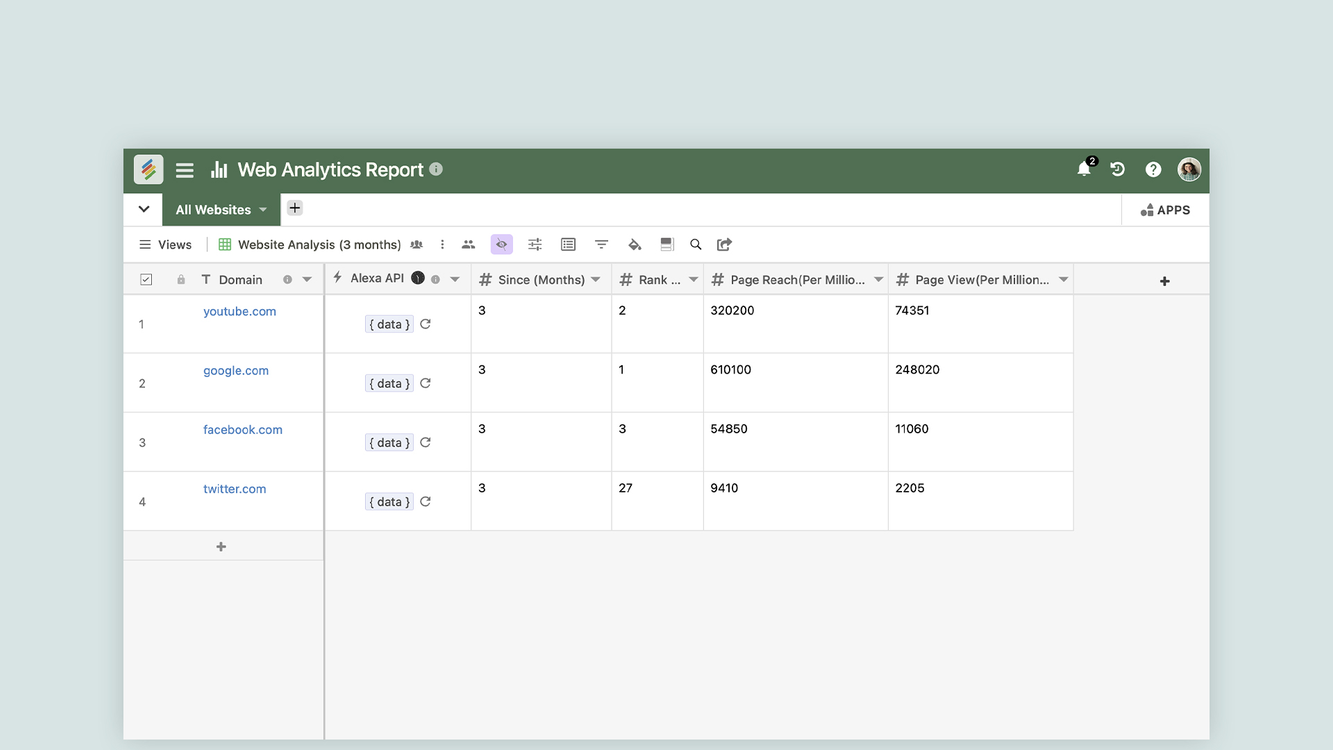
Task: Collapse the tables list chevron
Action: (x=144, y=209)
